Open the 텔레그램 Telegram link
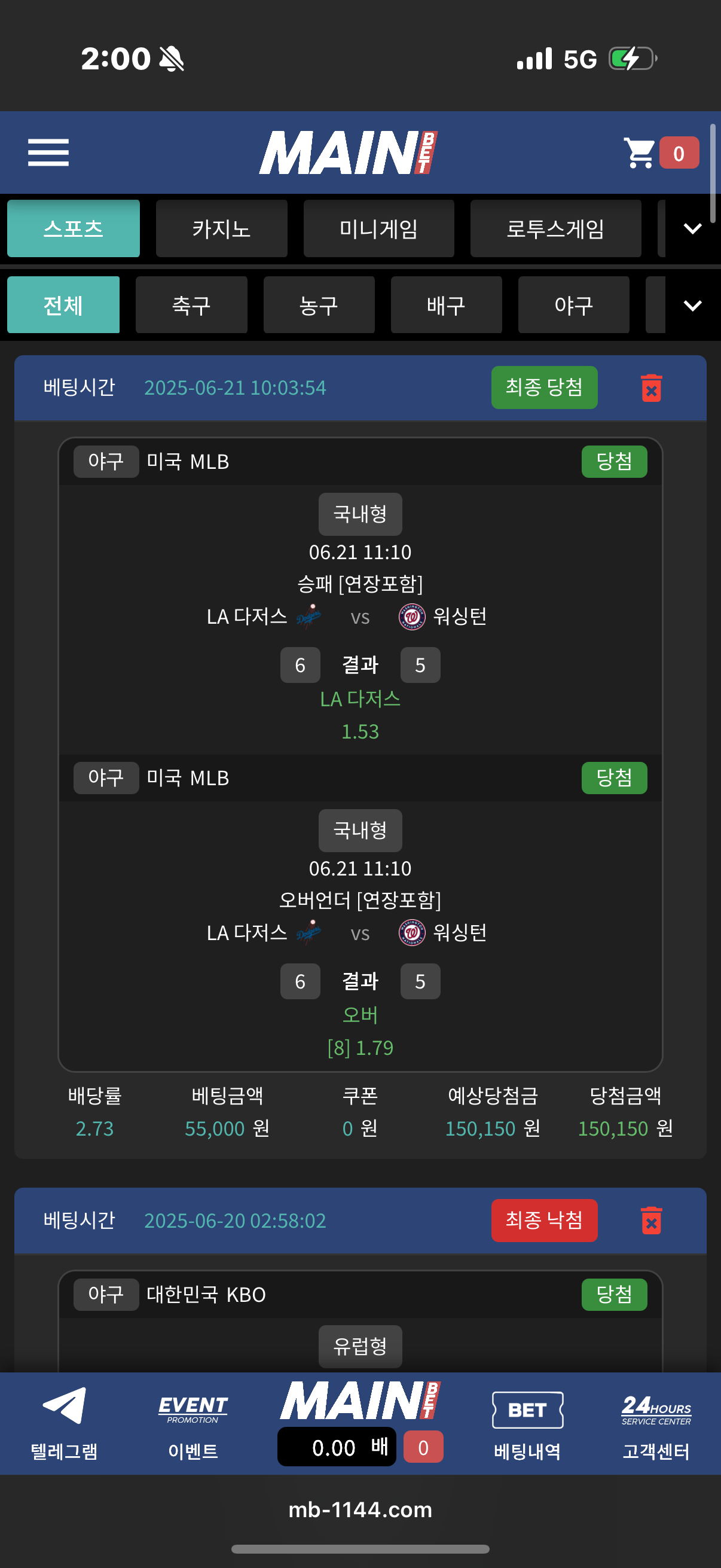The height and width of the screenshot is (1568, 721). click(x=64, y=1423)
